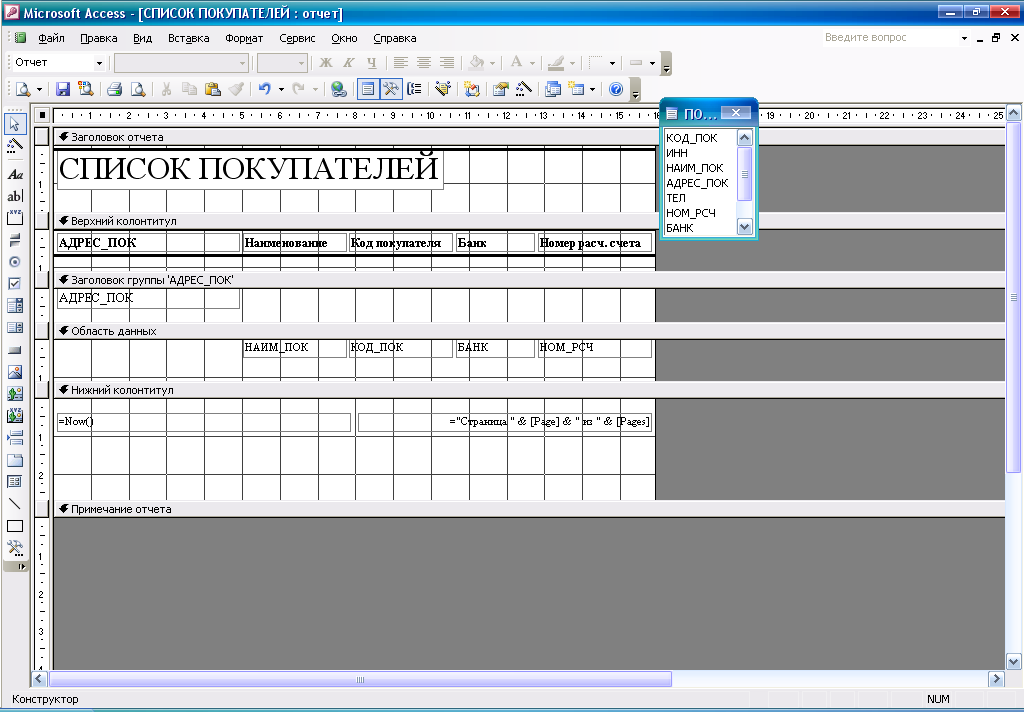The image size is (1024, 712).
Task: Select the pointer (Select Objects) tool
Action: point(14,123)
